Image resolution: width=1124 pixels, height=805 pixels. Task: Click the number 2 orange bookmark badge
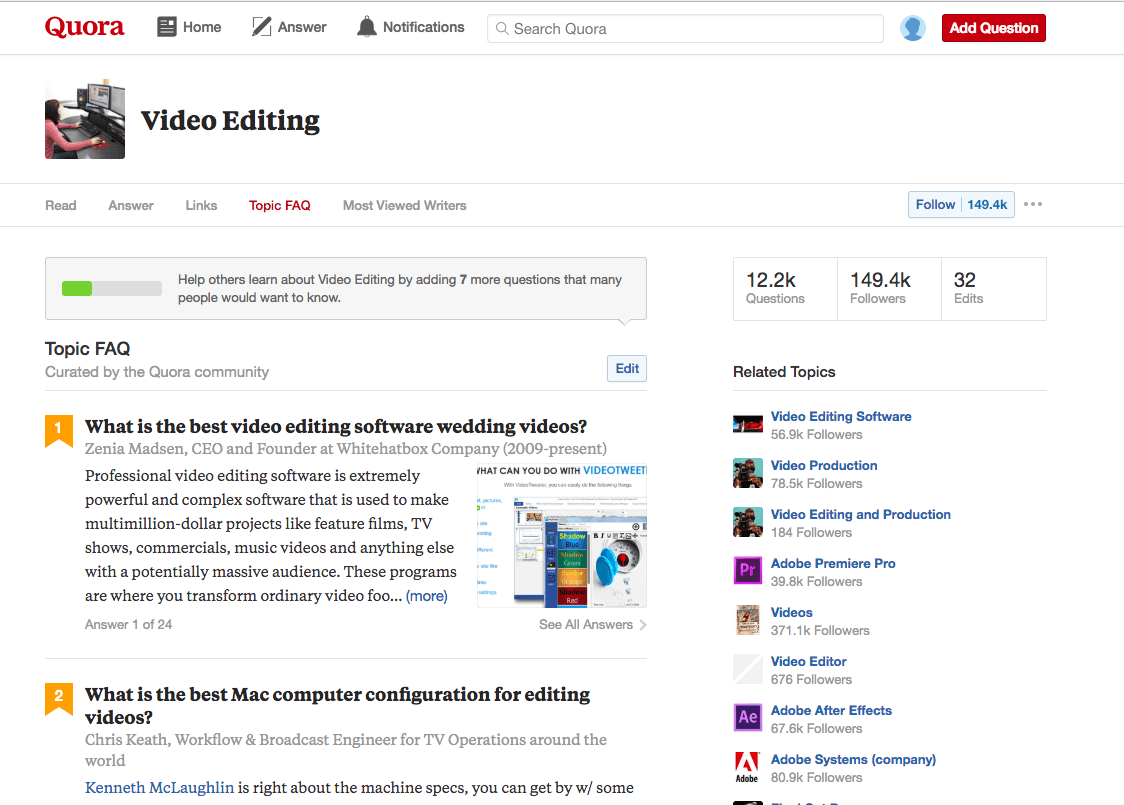[x=59, y=698]
